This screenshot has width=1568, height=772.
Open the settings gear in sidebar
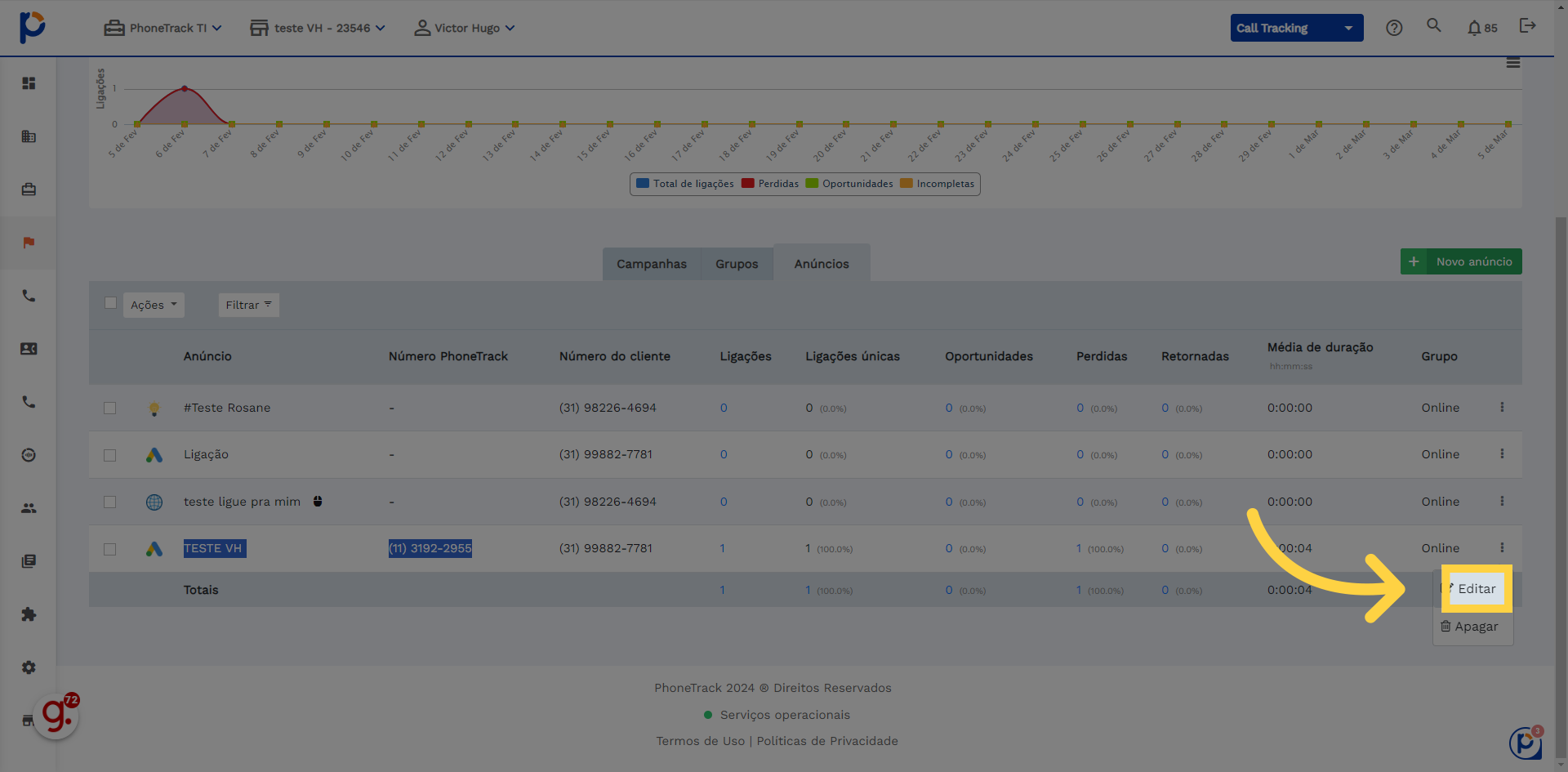click(29, 667)
